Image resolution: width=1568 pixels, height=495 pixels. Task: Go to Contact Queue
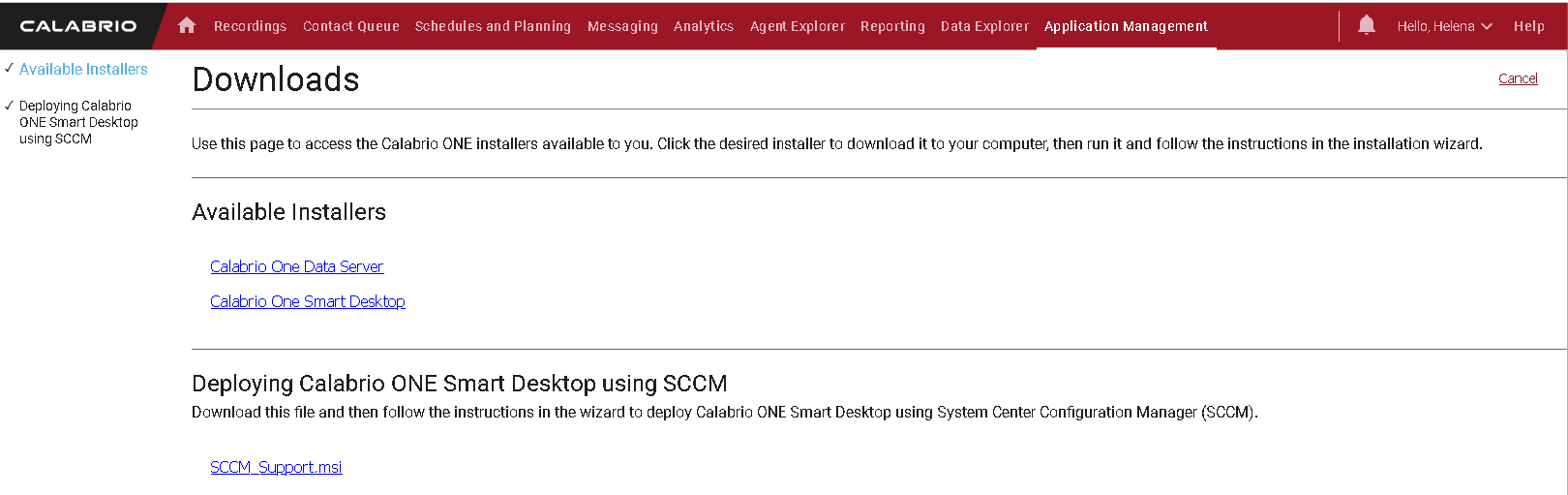(350, 26)
